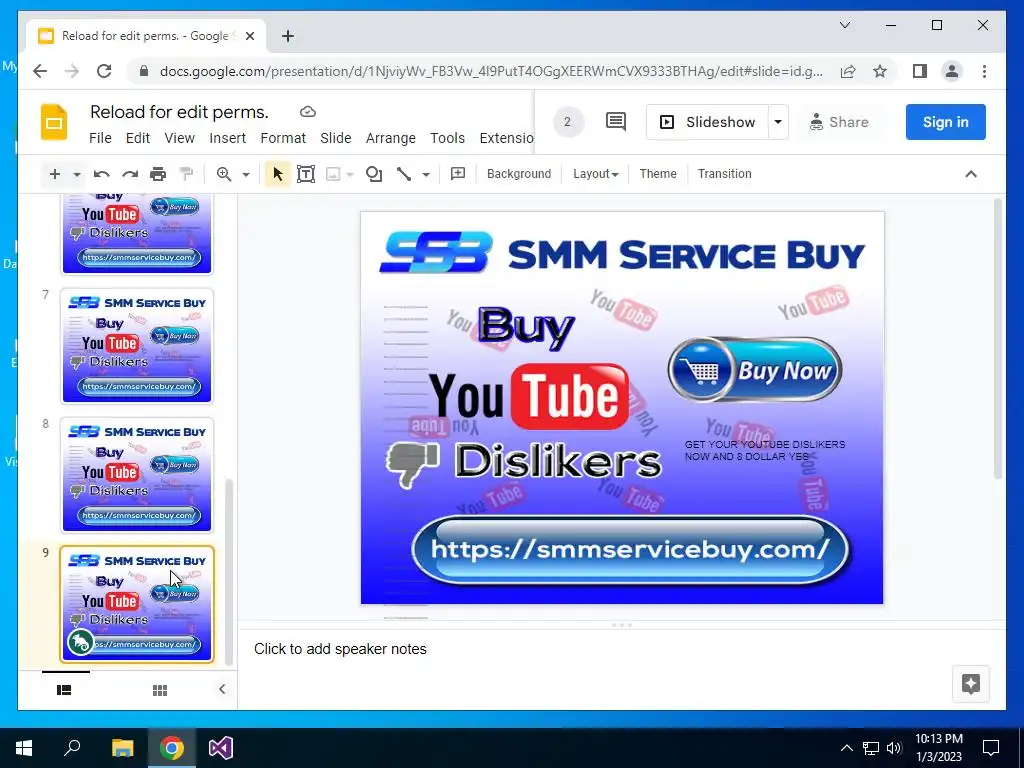Toggle the browser side panel

tap(920, 71)
